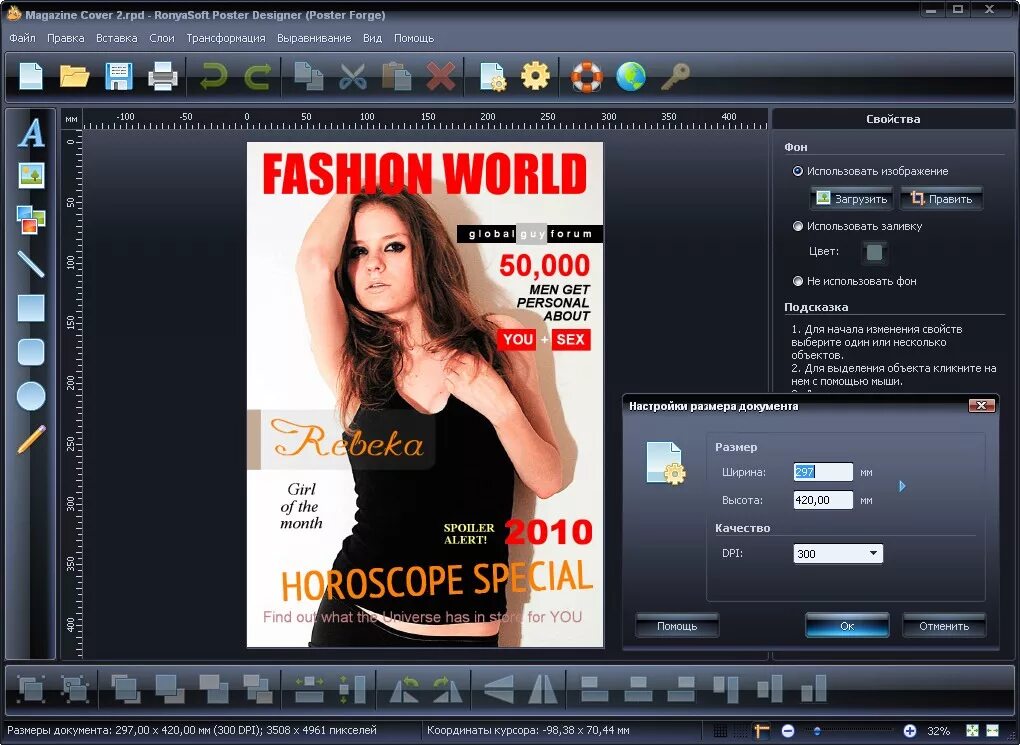Viewport: 1020px width, 745px height.
Task: Select the Rectangle shape tool
Action: point(31,308)
